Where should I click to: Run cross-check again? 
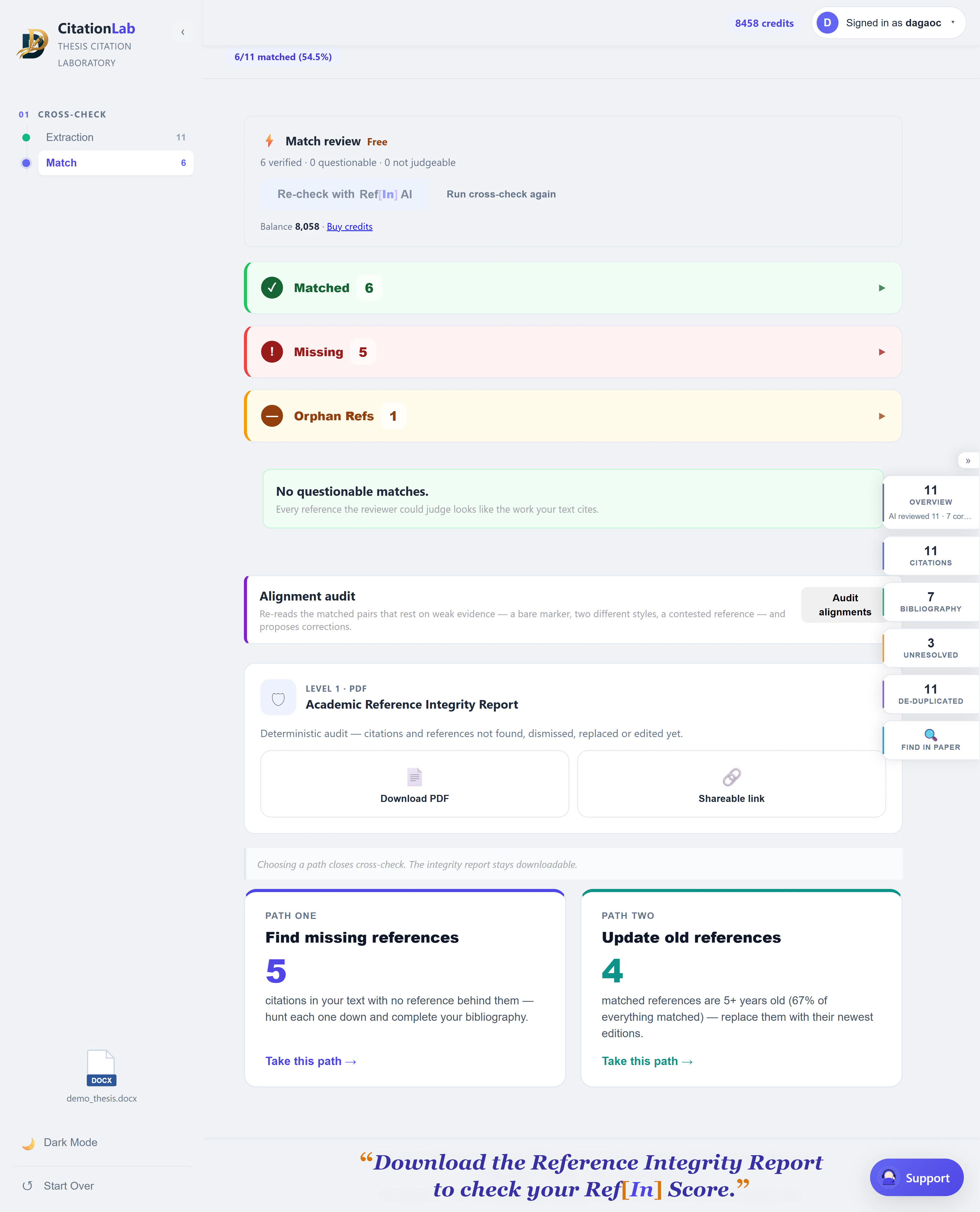tap(501, 194)
